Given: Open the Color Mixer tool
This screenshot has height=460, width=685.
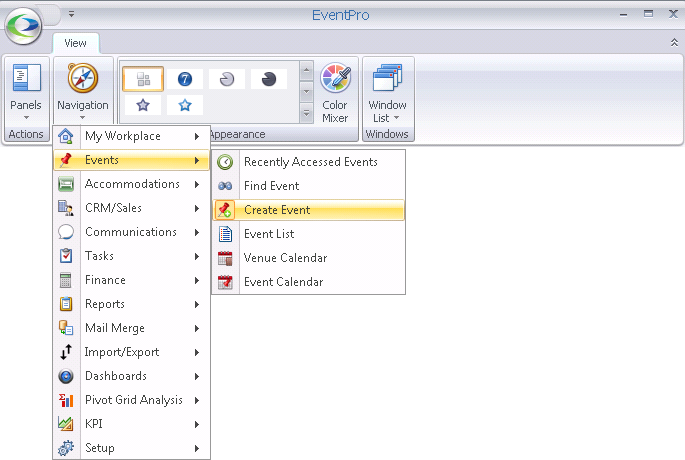Looking at the screenshot, I should pos(335,93).
